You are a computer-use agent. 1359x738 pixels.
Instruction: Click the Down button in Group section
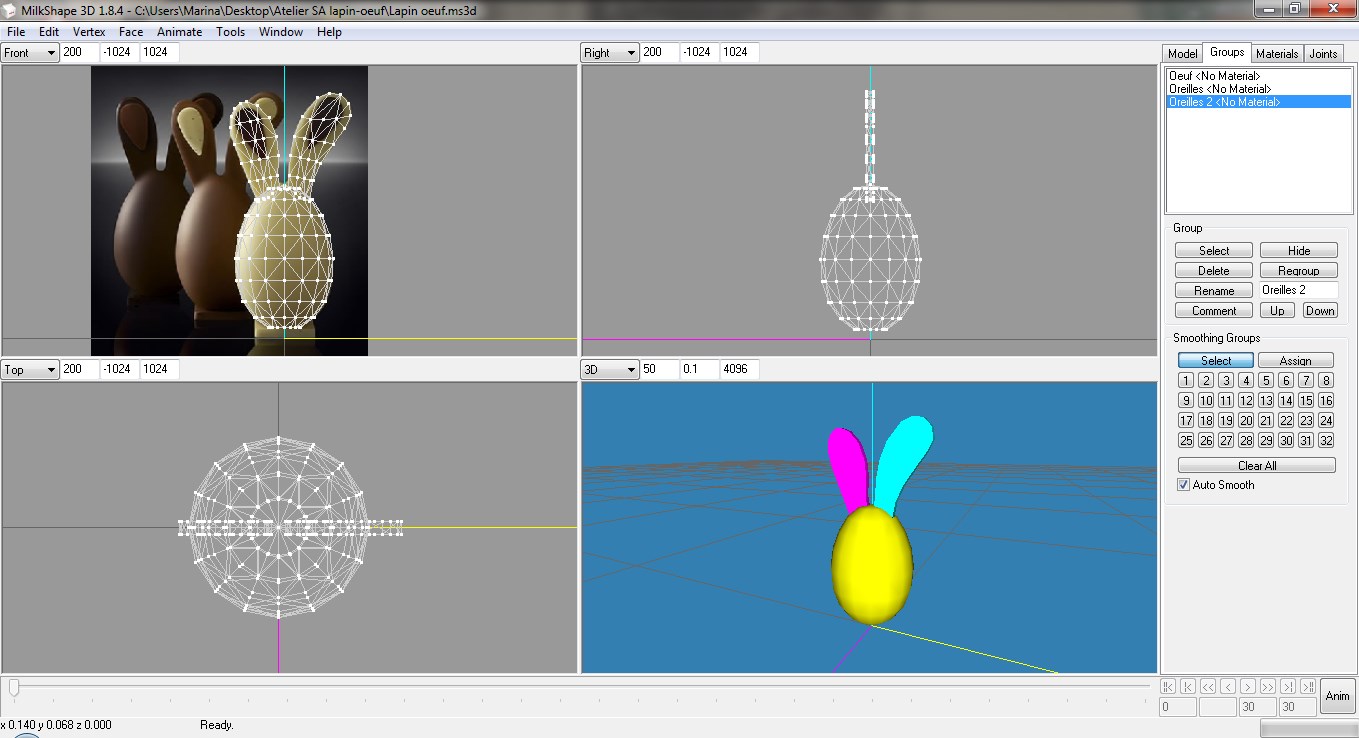[x=1319, y=310]
